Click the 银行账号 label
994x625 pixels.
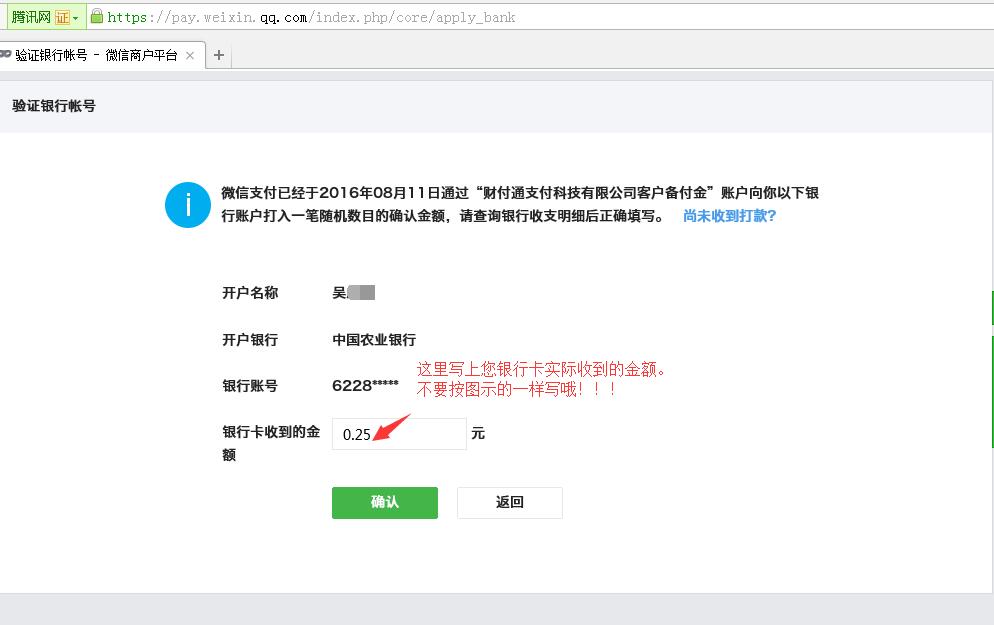coord(250,386)
